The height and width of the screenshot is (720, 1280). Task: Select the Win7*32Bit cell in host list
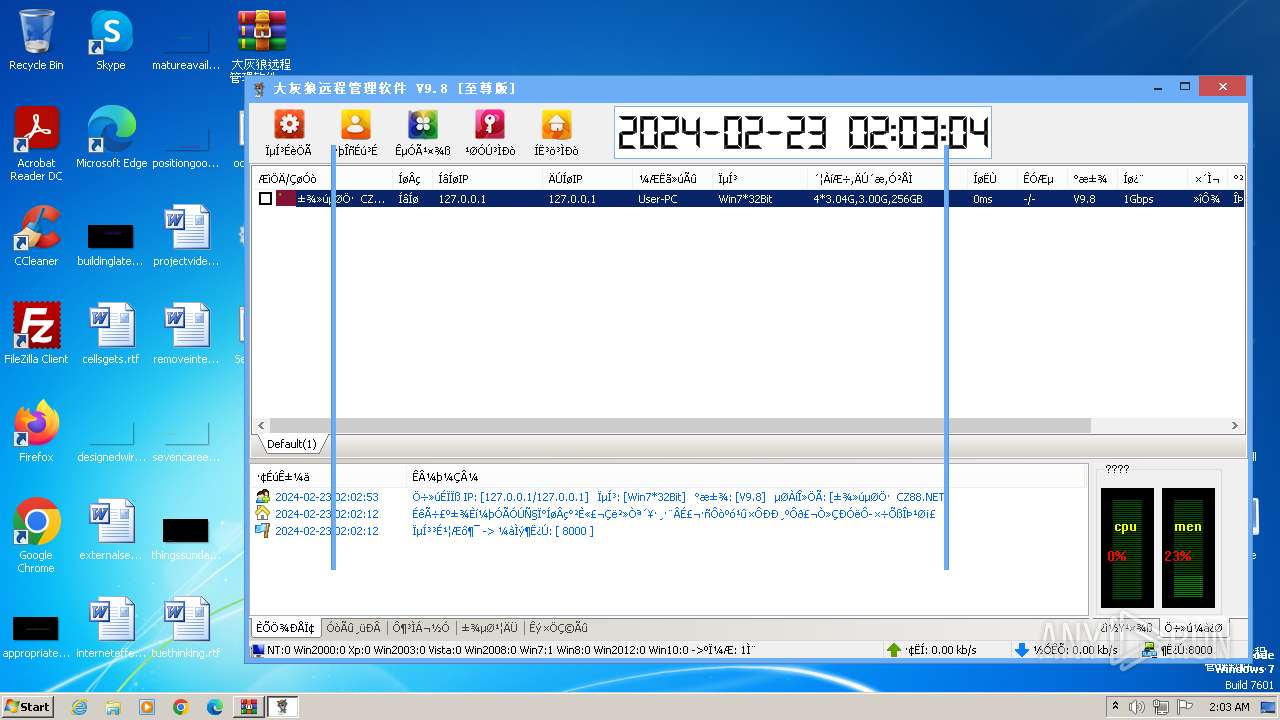click(x=745, y=199)
